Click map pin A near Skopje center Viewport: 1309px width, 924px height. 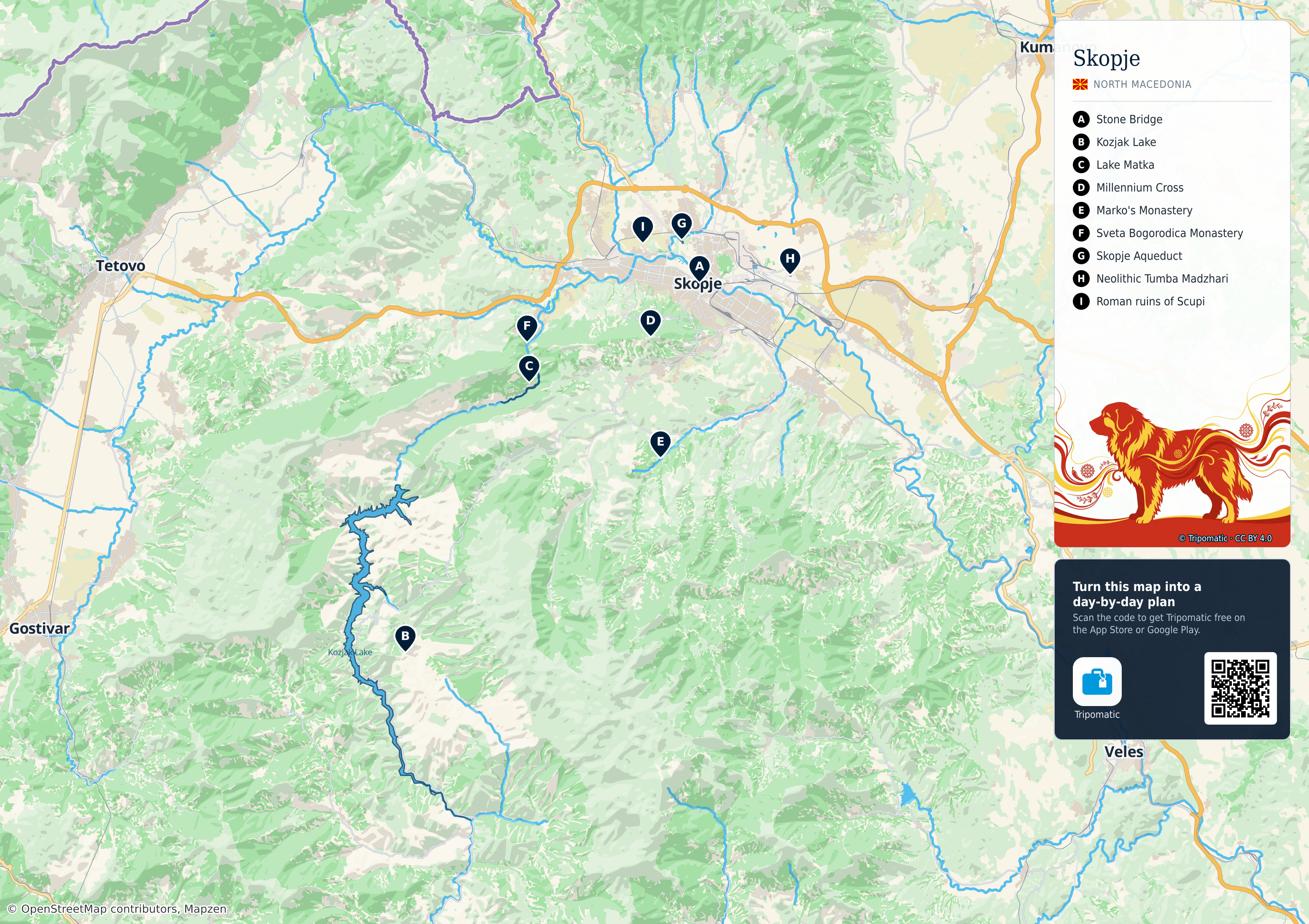(700, 268)
